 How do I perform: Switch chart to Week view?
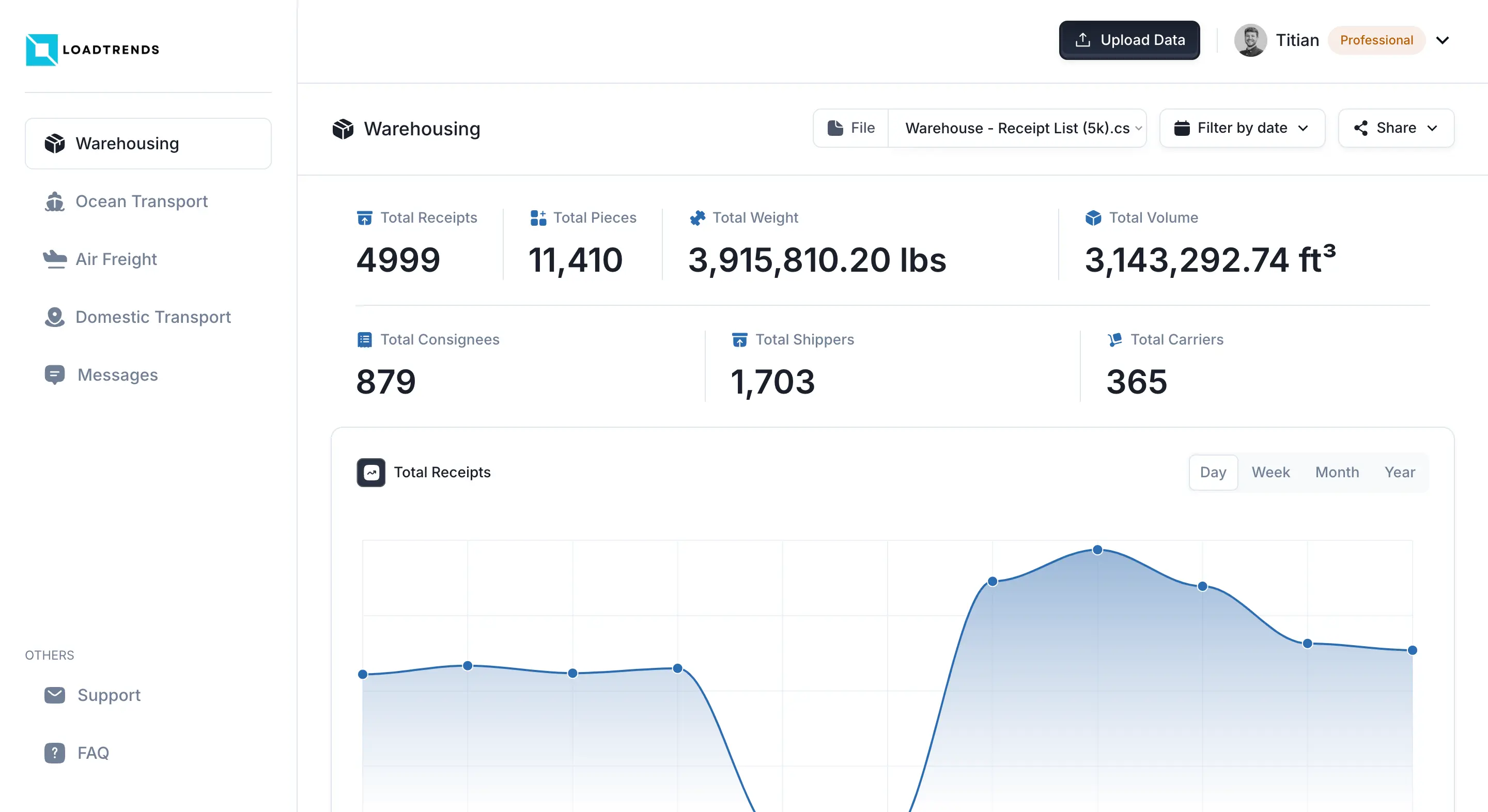[1270, 473]
